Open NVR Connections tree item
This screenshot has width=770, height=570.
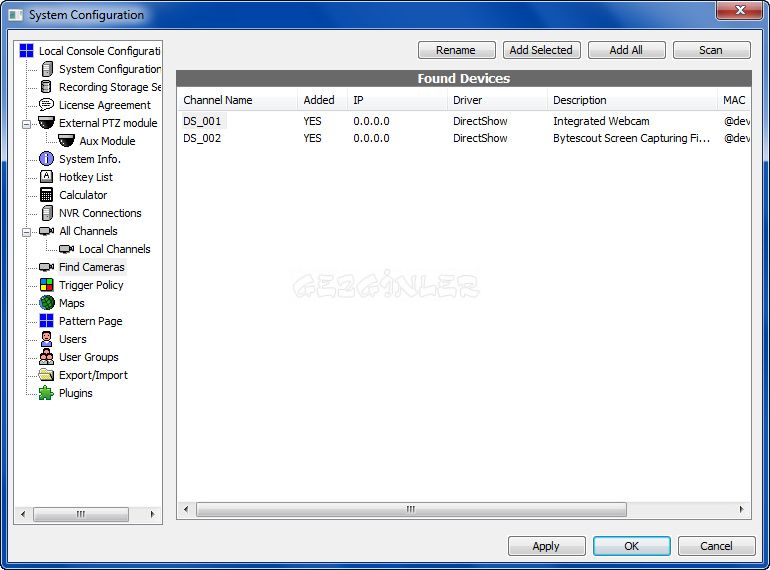(100, 213)
